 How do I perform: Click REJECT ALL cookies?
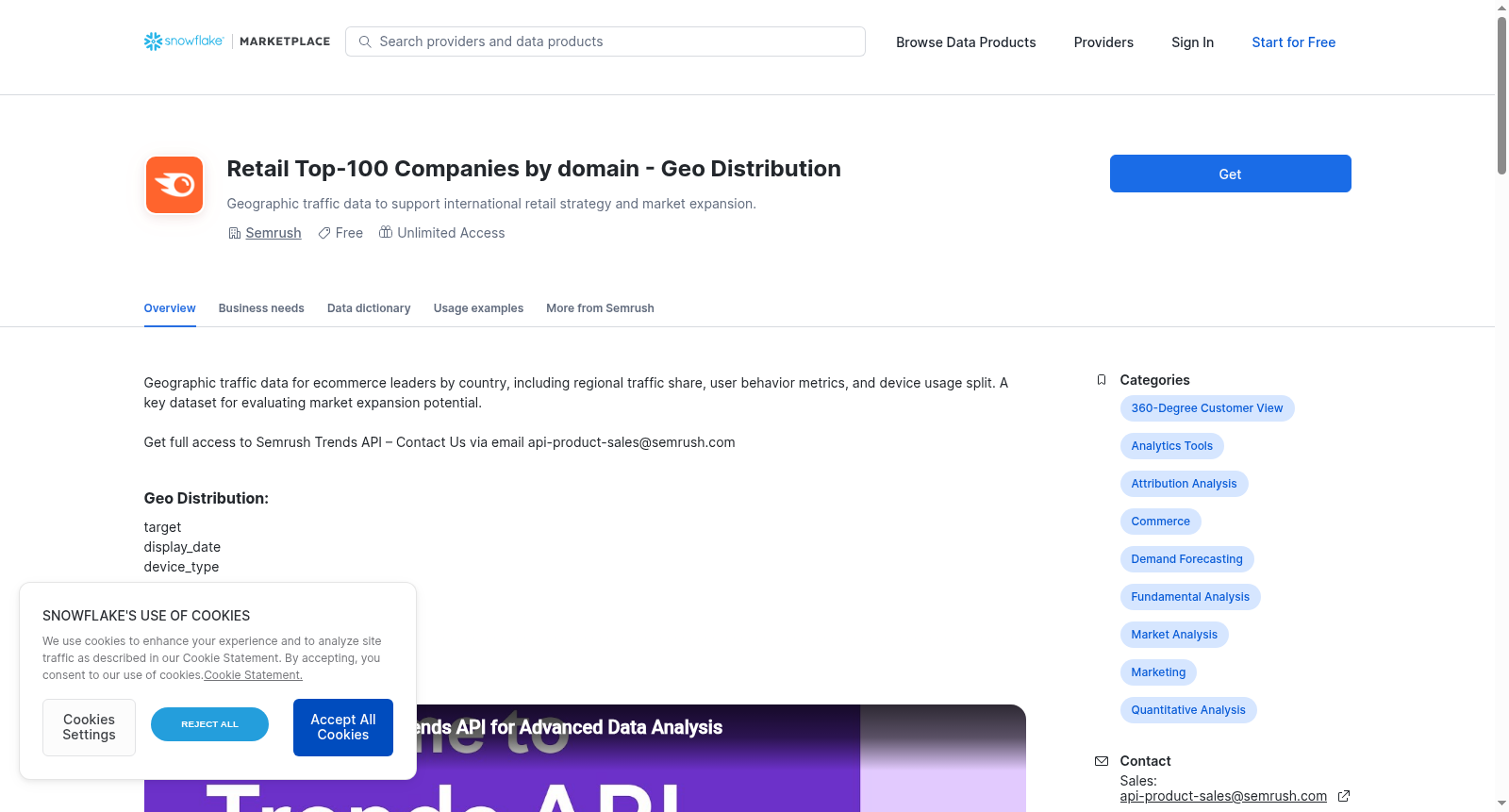tap(209, 724)
